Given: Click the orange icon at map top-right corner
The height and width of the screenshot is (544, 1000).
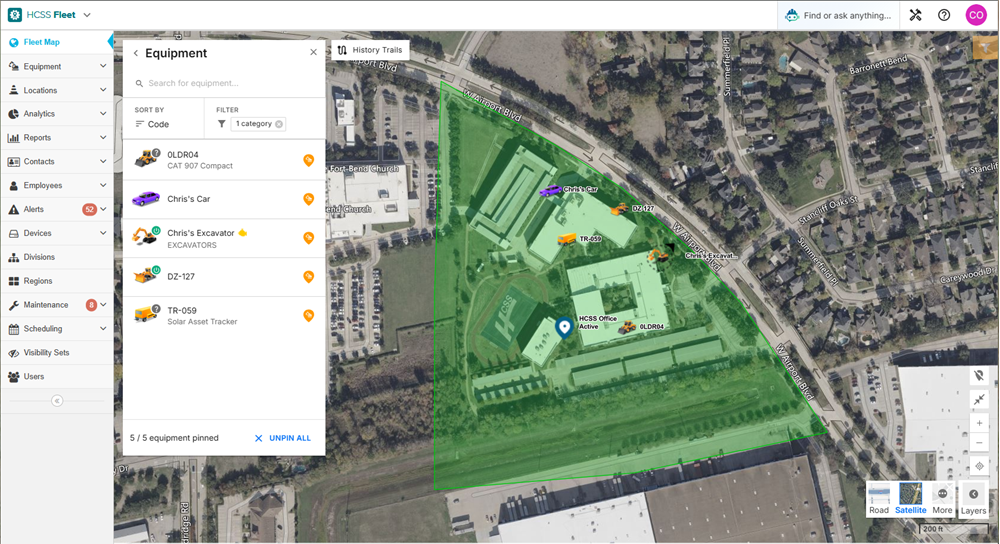Looking at the screenshot, I should (984, 48).
